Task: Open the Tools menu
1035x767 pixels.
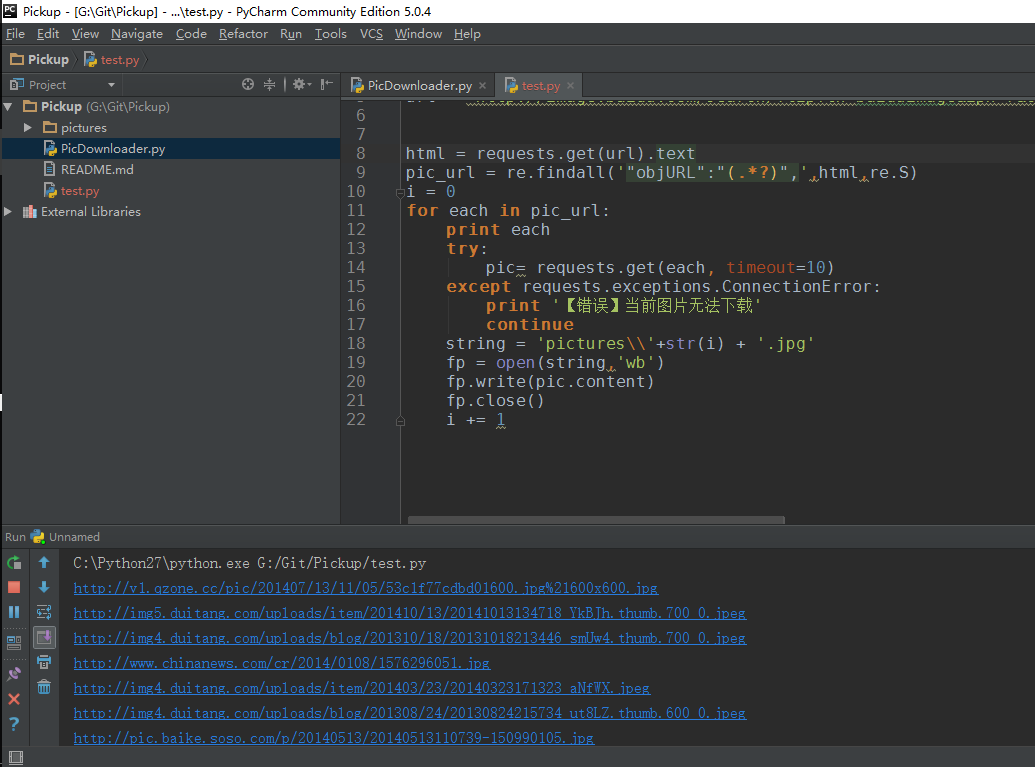Action: pyautogui.click(x=330, y=34)
